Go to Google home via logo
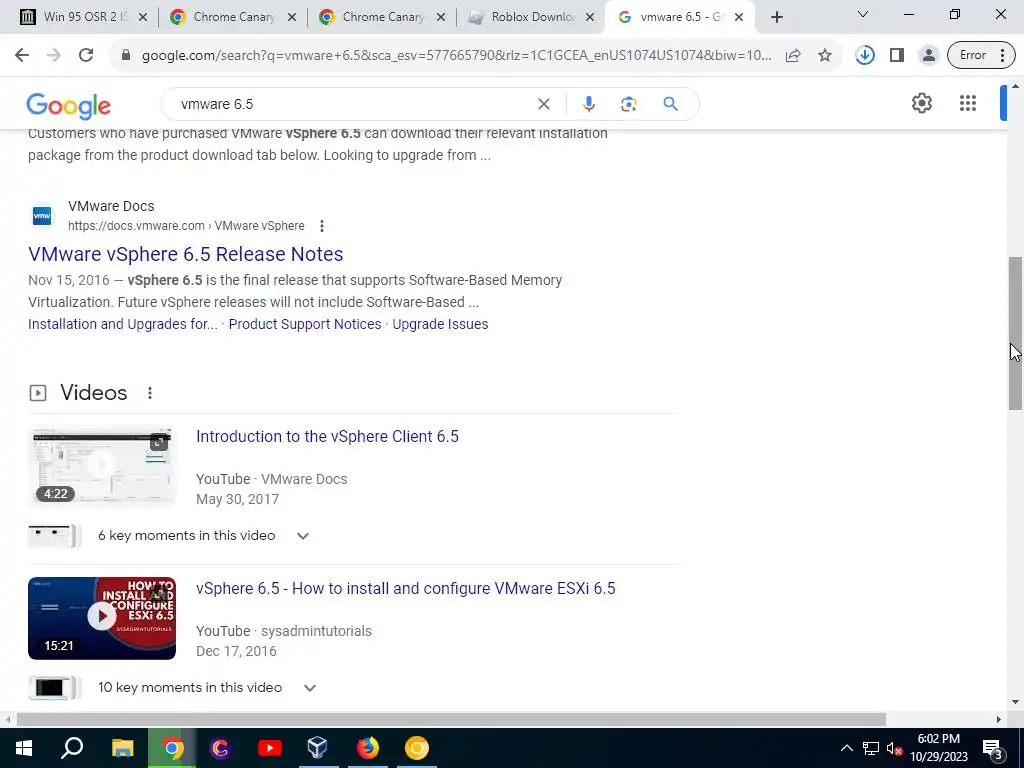The height and width of the screenshot is (768, 1024). tap(69, 106)
